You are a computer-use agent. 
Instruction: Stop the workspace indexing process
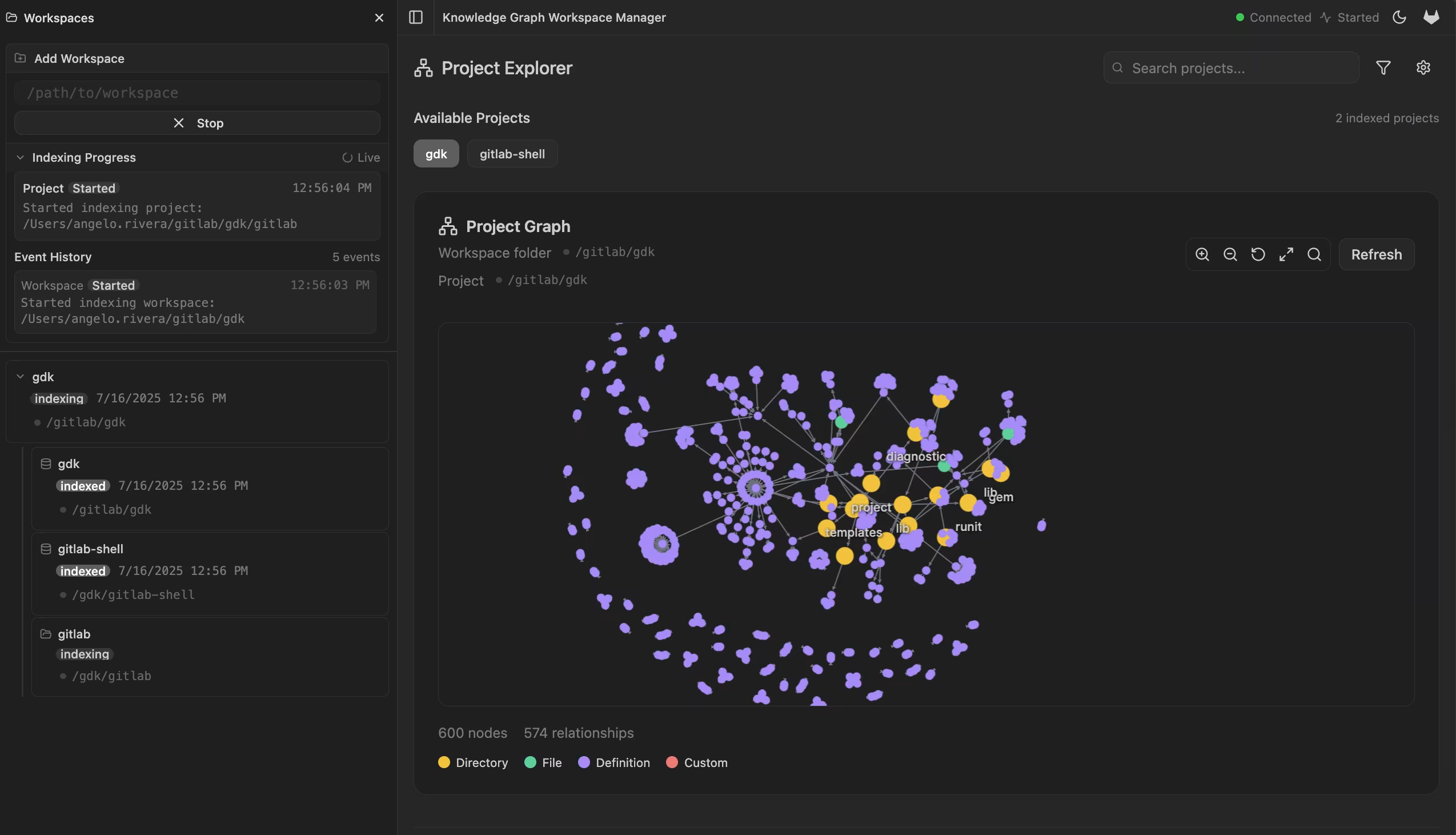click(197, 123)
